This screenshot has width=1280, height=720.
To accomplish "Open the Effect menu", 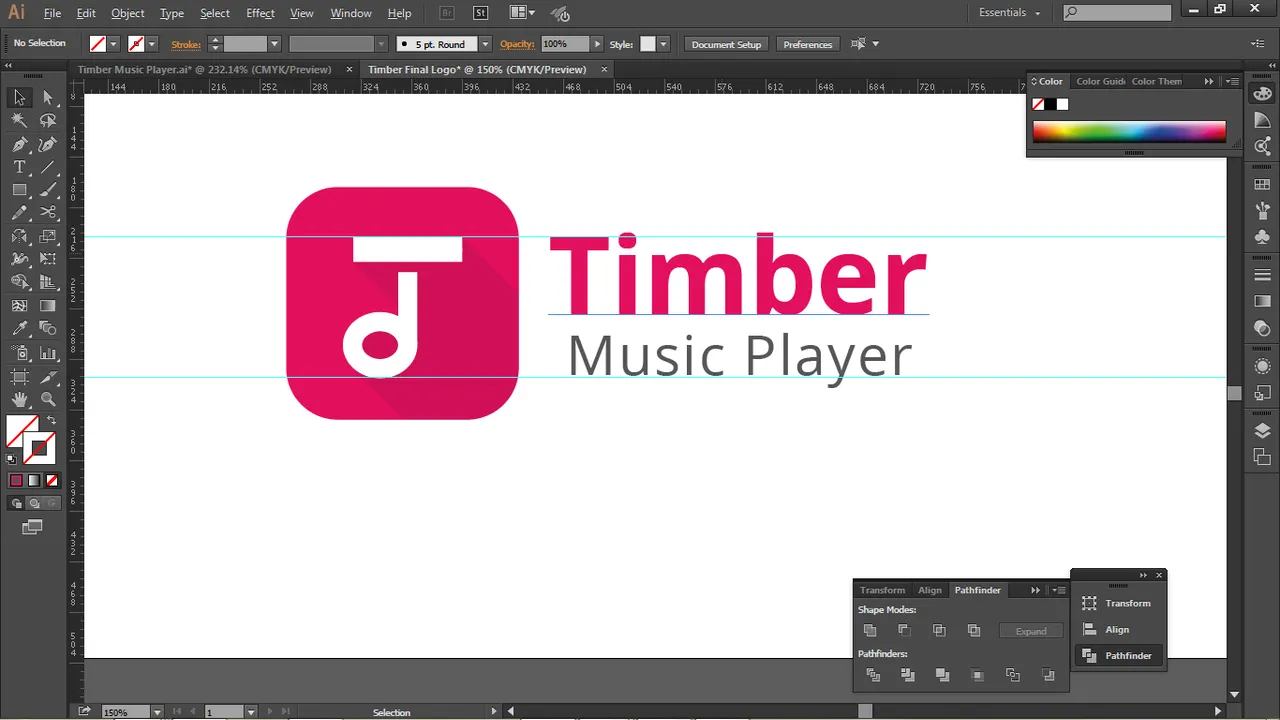I will [x=260, y=13].
